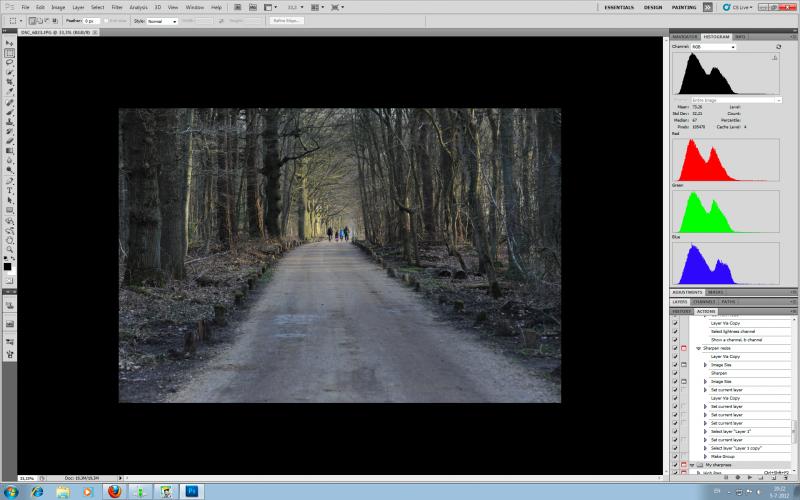Select the Eraser tool
The height and width of the screenshot is (500, 800).
[9, 141]
